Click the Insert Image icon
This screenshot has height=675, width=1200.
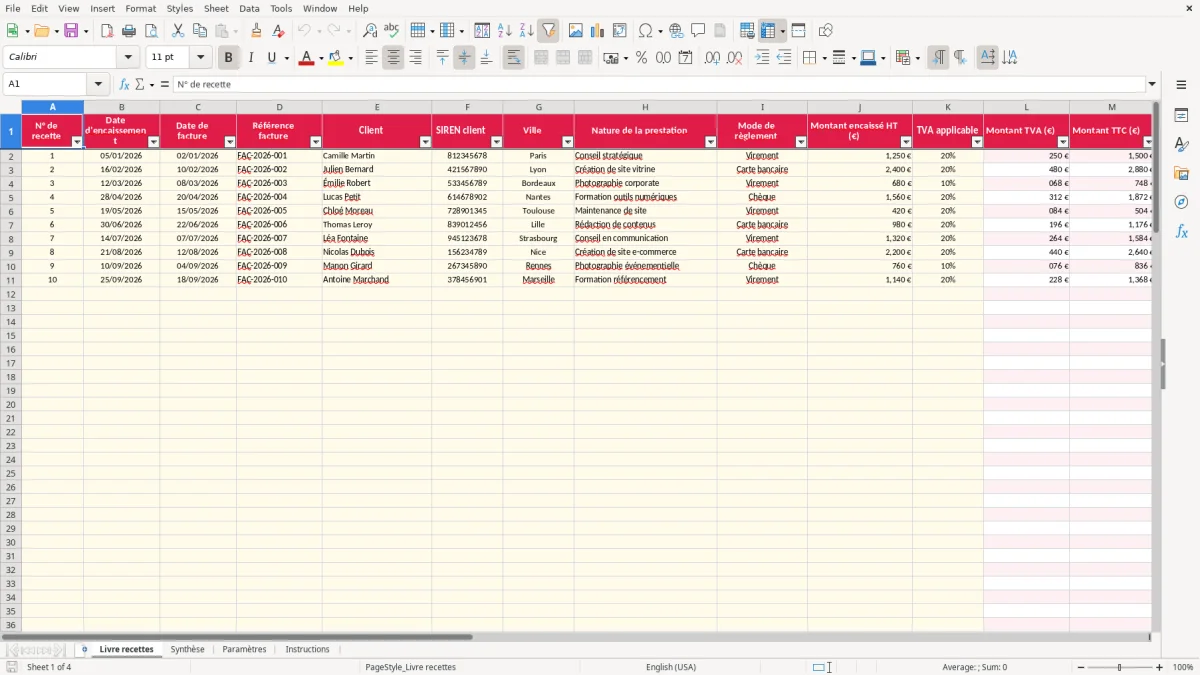576,31
